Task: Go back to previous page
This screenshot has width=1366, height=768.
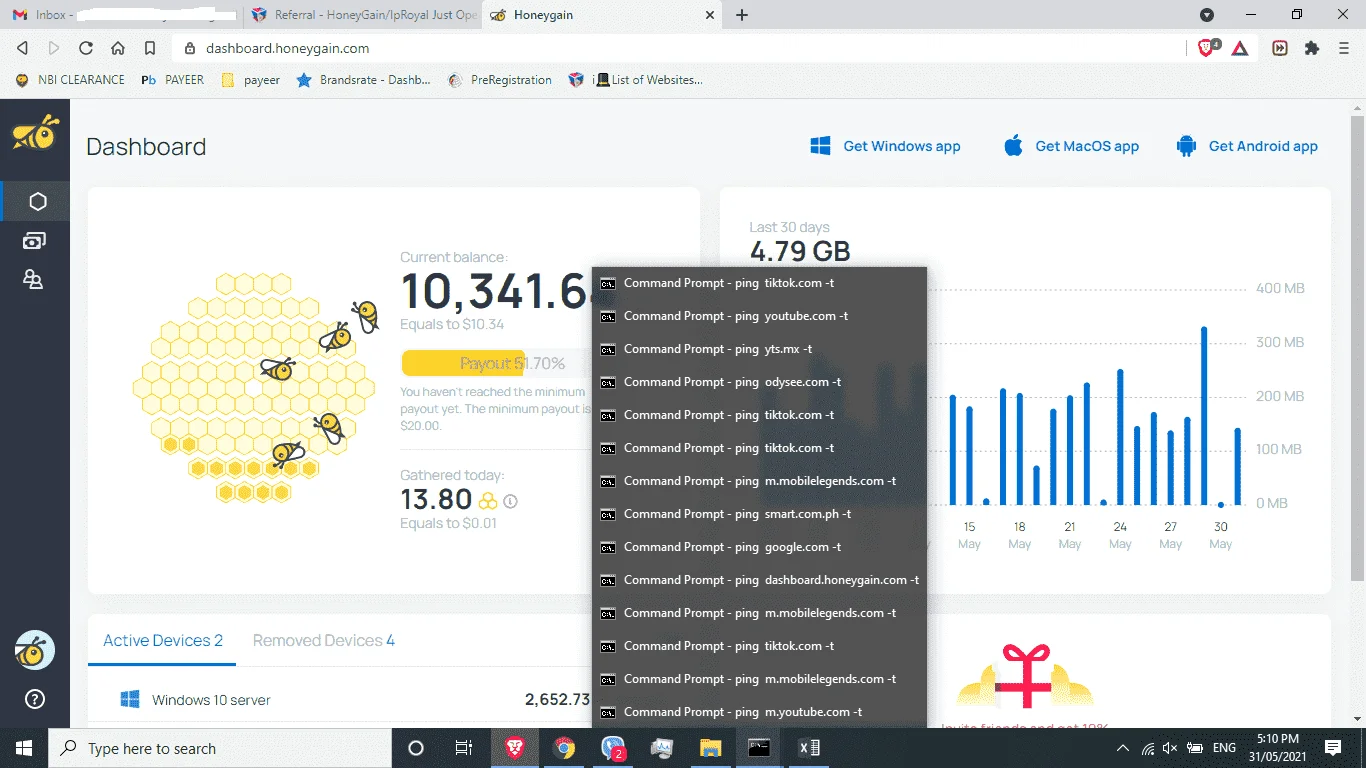Action: click(22, 48)
